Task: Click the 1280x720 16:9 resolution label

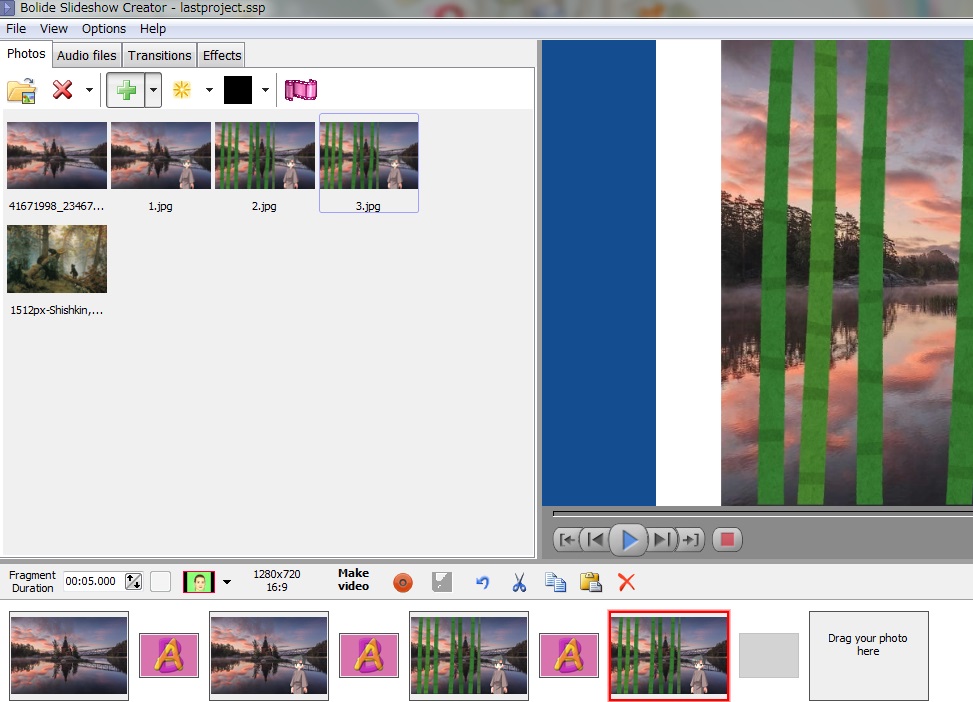Action: tap(277, 581)
